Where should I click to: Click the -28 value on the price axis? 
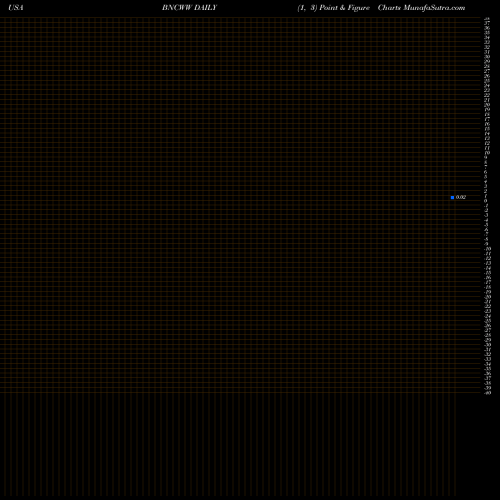487,335
